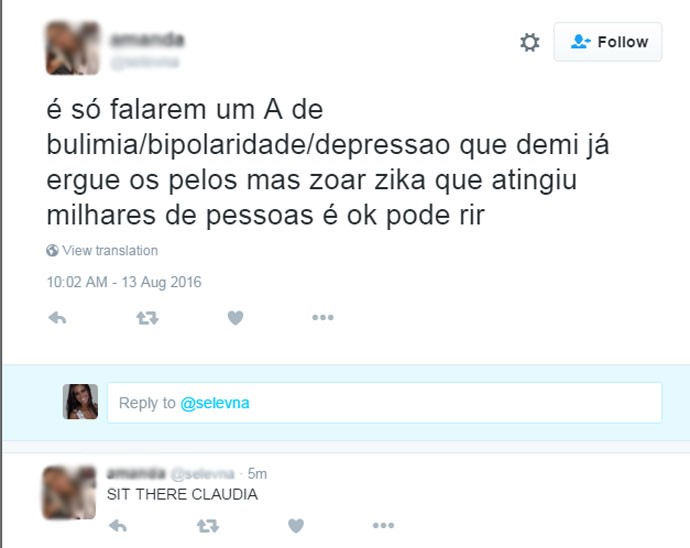Reply to the main tweet
The image size is (690, 548).
point(57,317)
